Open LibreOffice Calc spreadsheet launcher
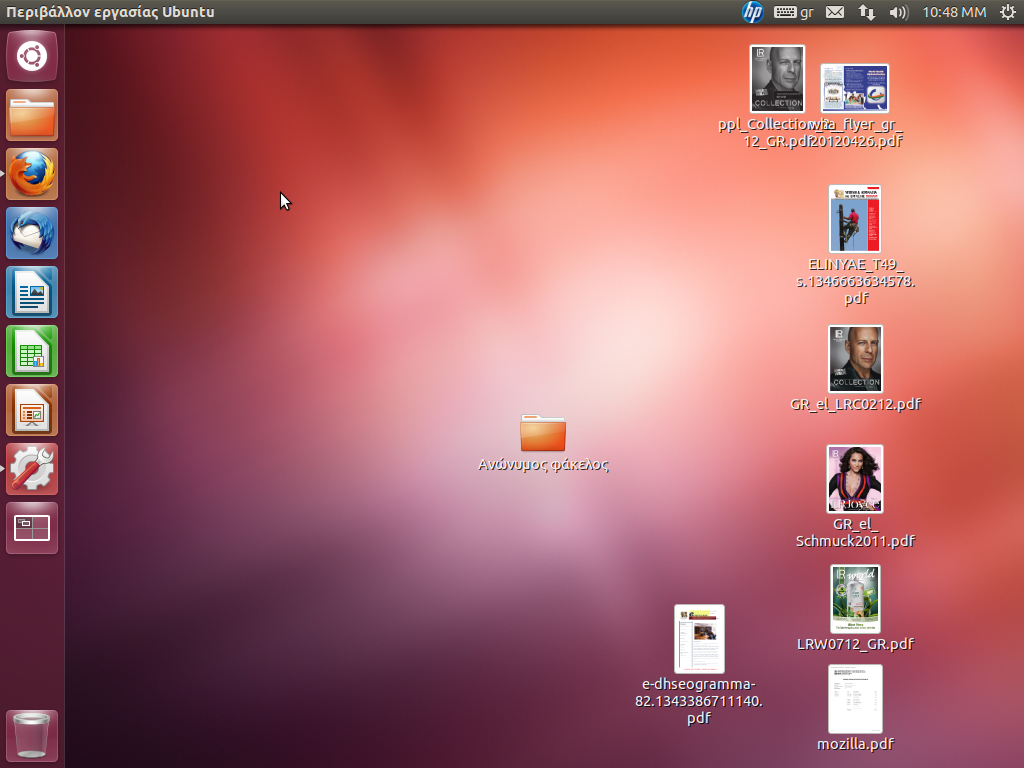The width and height of the screenshot is (1024, 768). [32, 351]
